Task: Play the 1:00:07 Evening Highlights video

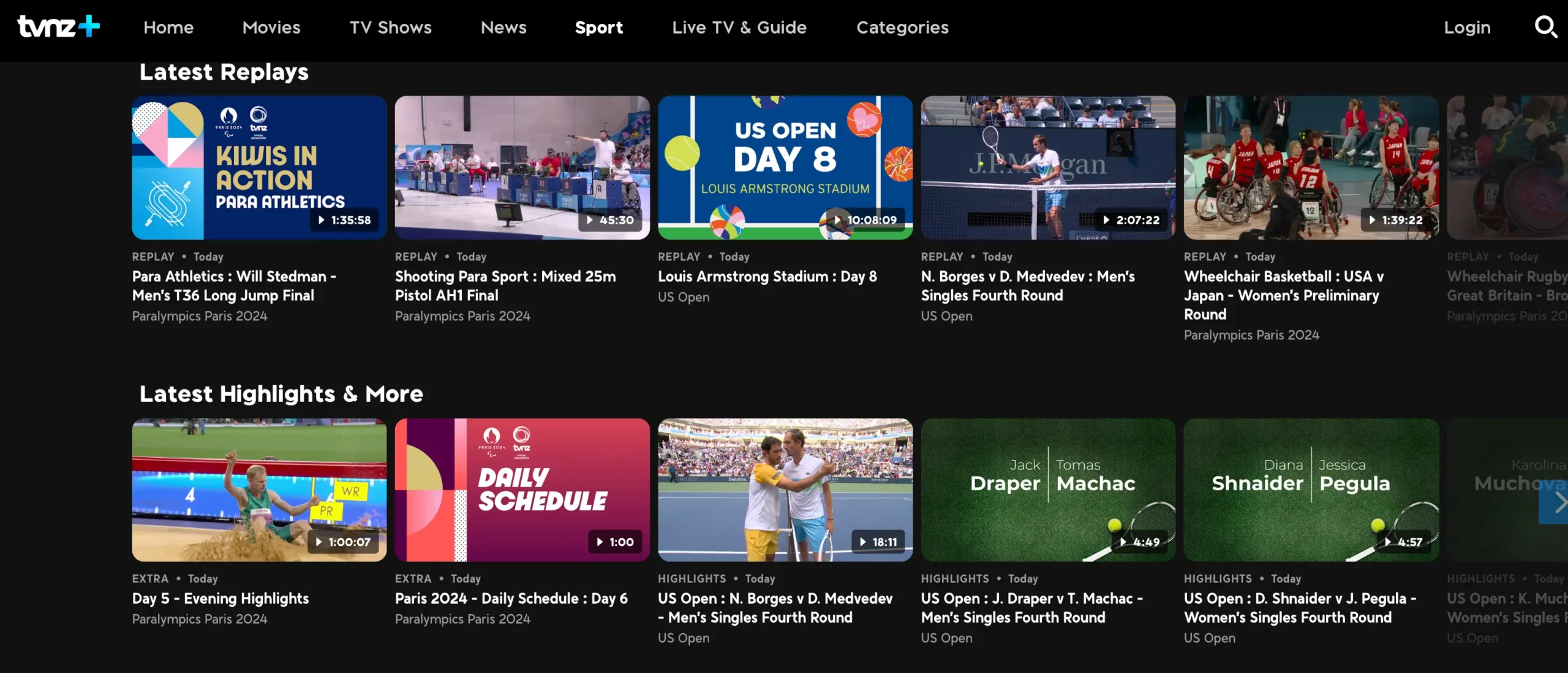Action: (343, 542)
